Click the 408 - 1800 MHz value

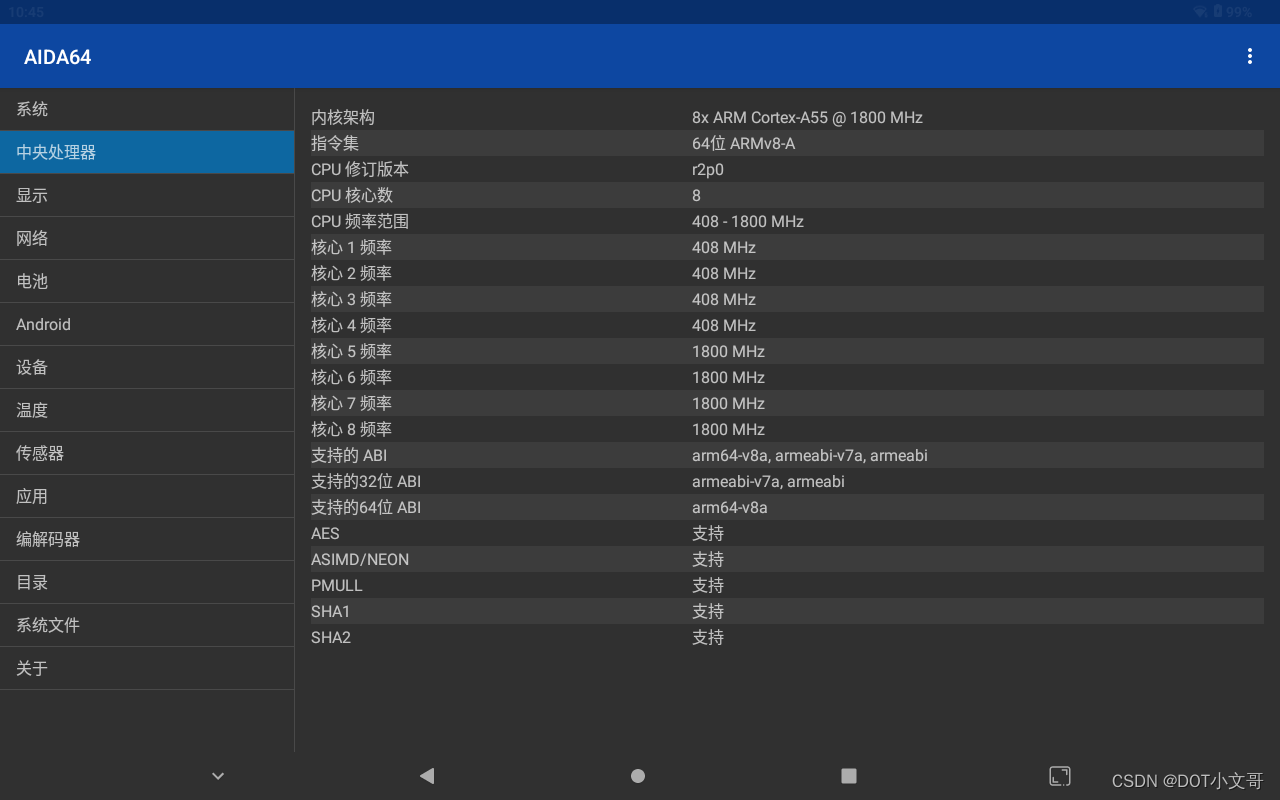pyautogui.click(x=748, y=221)
